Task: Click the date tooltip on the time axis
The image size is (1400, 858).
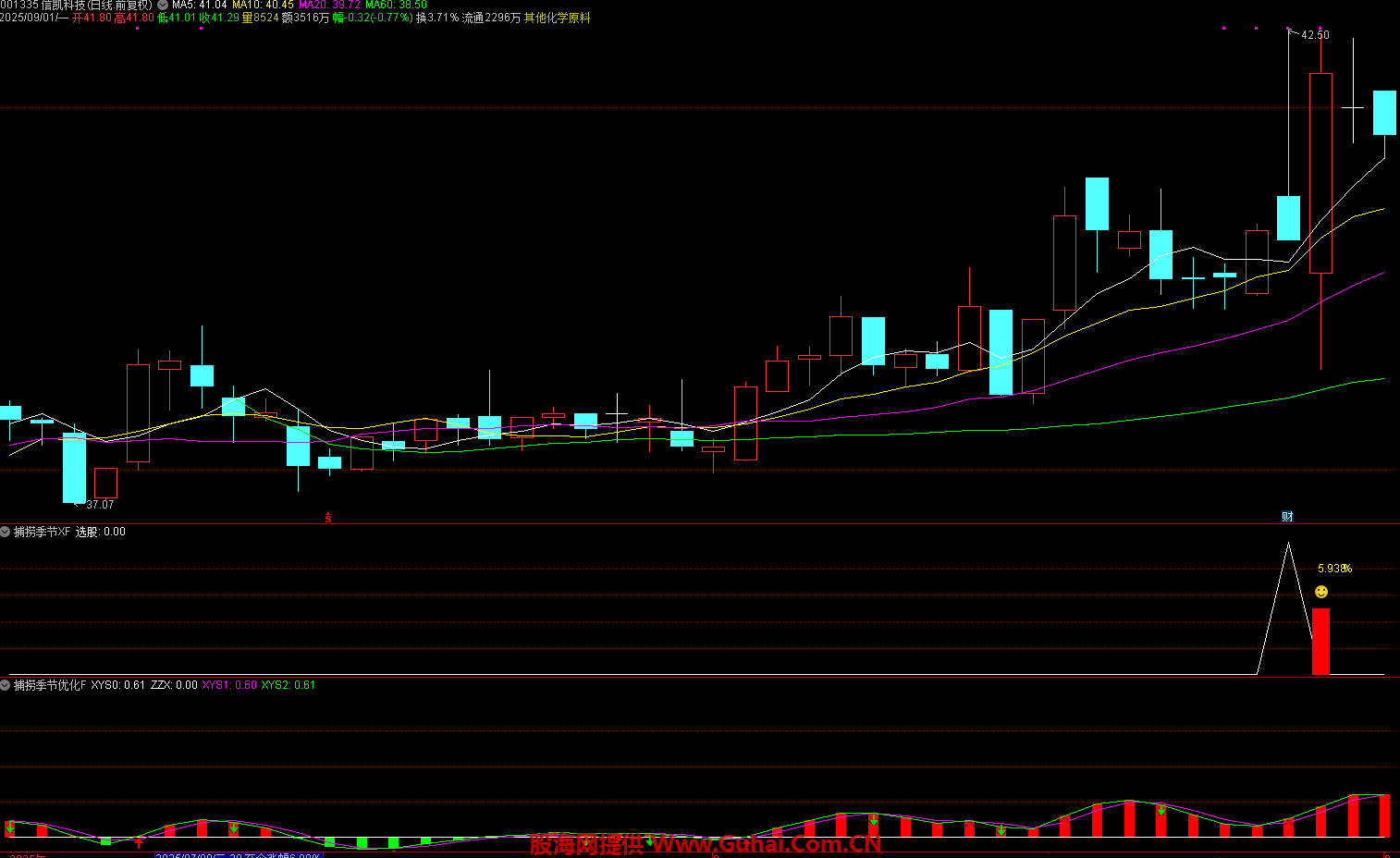Action: pos(239,855)
